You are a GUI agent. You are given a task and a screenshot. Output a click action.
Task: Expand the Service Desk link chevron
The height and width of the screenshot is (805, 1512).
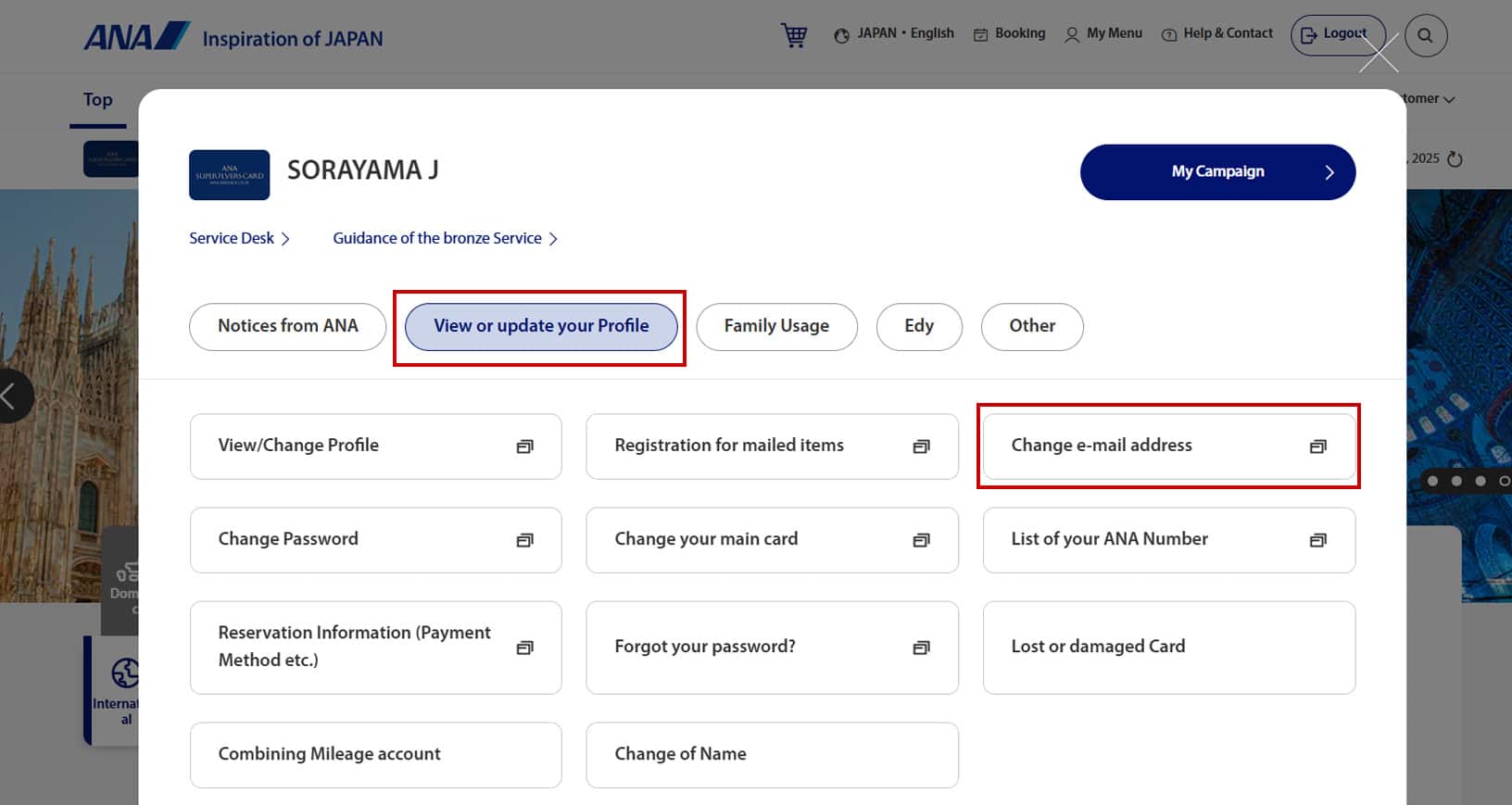(285, 239)
